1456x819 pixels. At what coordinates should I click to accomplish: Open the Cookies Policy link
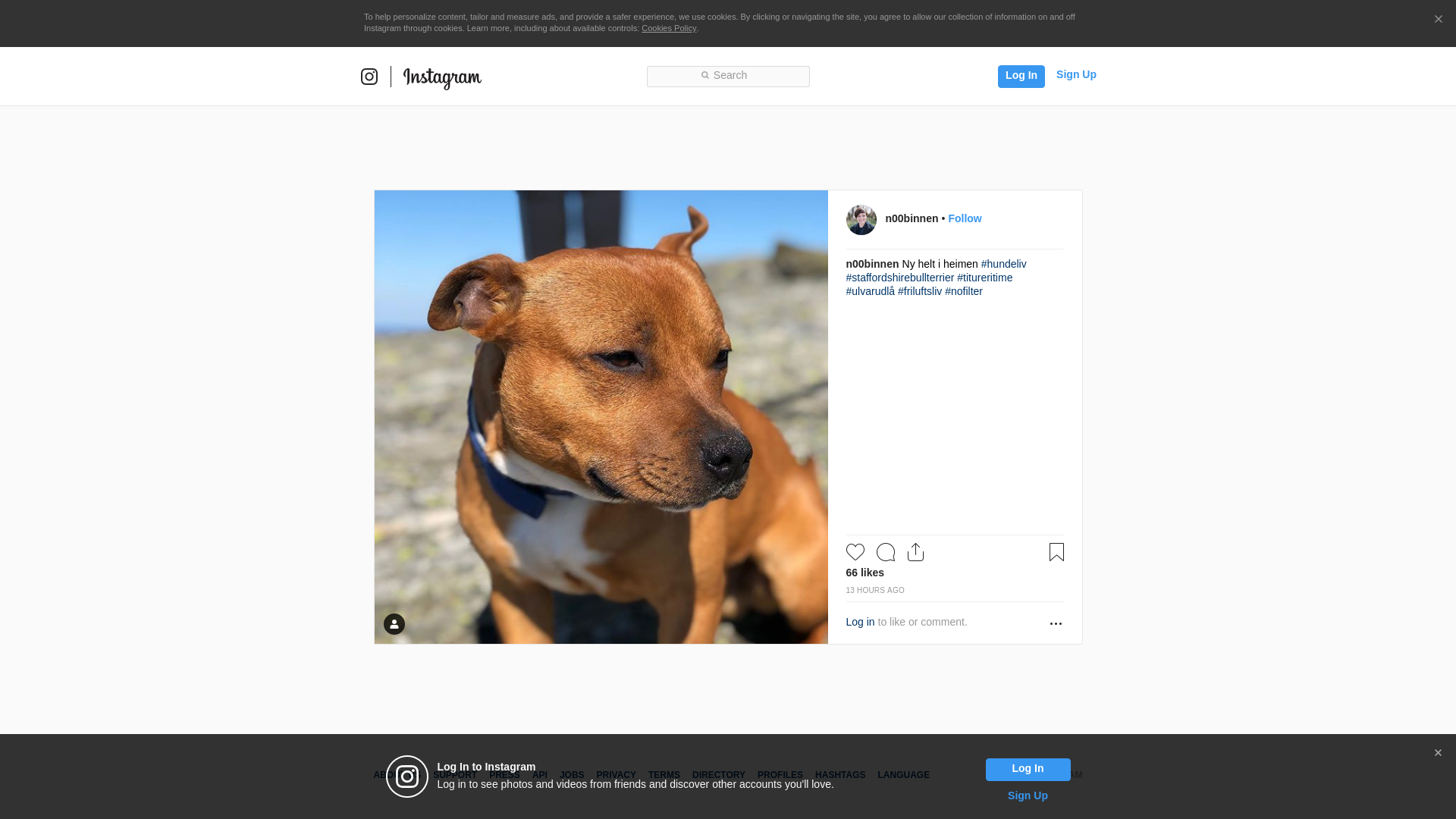(x=668, y=28)
